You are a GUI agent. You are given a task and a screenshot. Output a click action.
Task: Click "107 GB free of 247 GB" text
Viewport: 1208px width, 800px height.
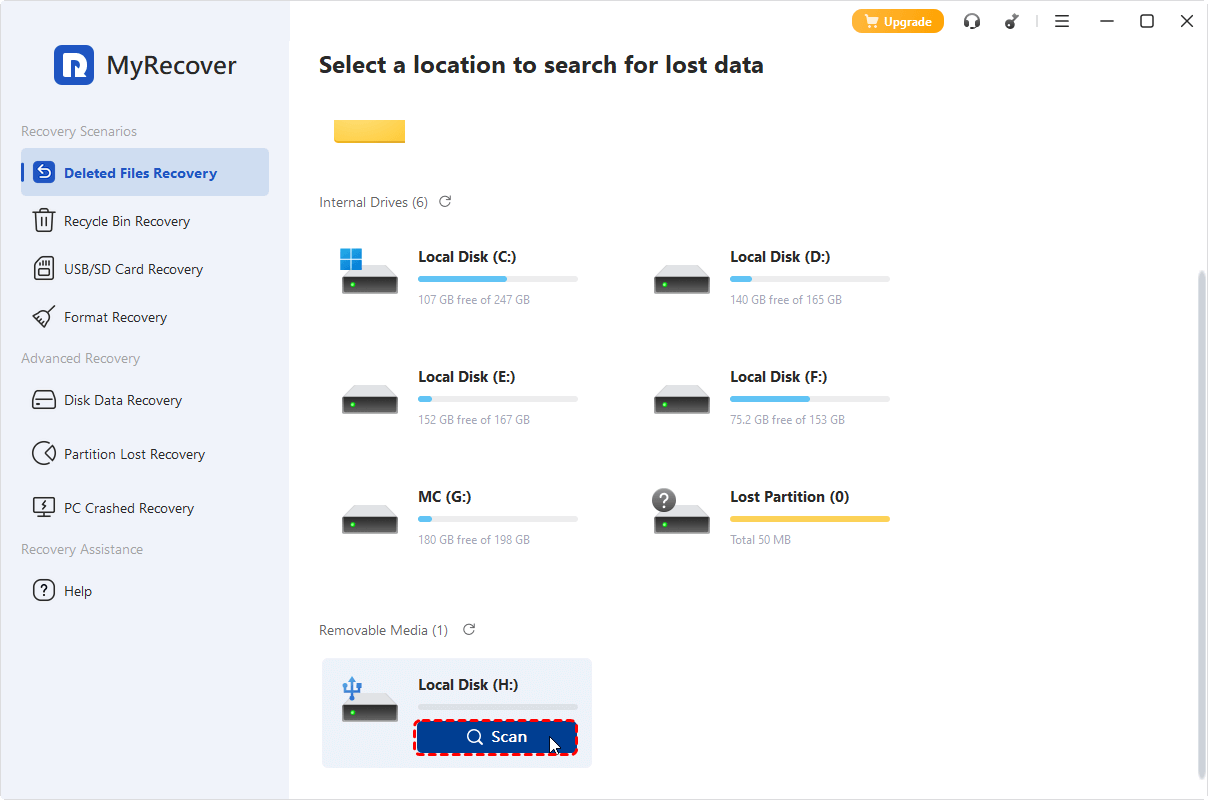[474, 300]
